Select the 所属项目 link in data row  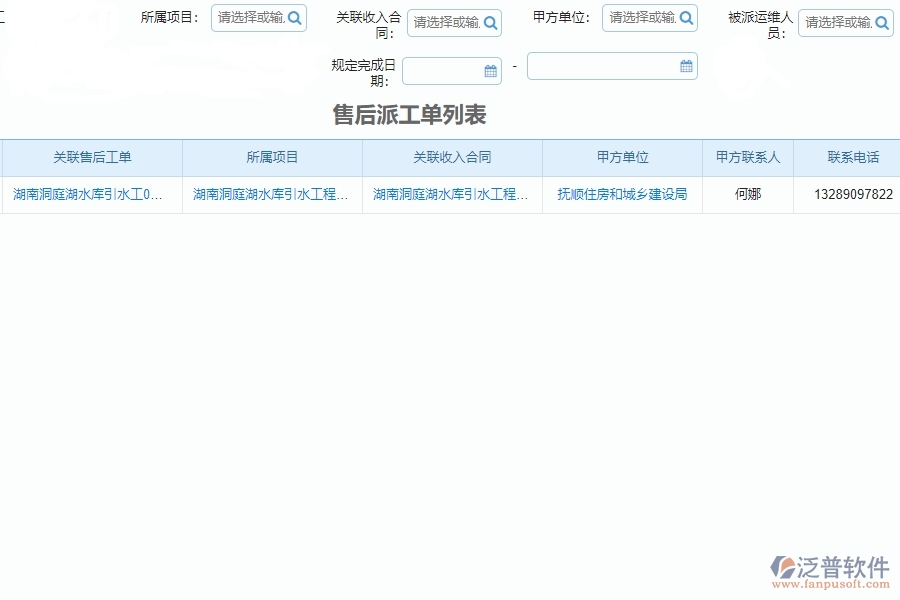click(x=270, y=194)
